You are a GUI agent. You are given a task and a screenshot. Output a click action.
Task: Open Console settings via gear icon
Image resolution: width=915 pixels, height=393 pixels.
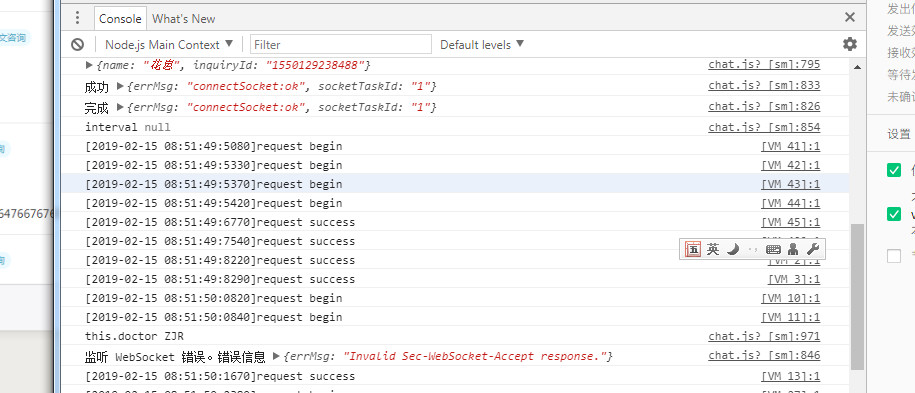point(850,44)
